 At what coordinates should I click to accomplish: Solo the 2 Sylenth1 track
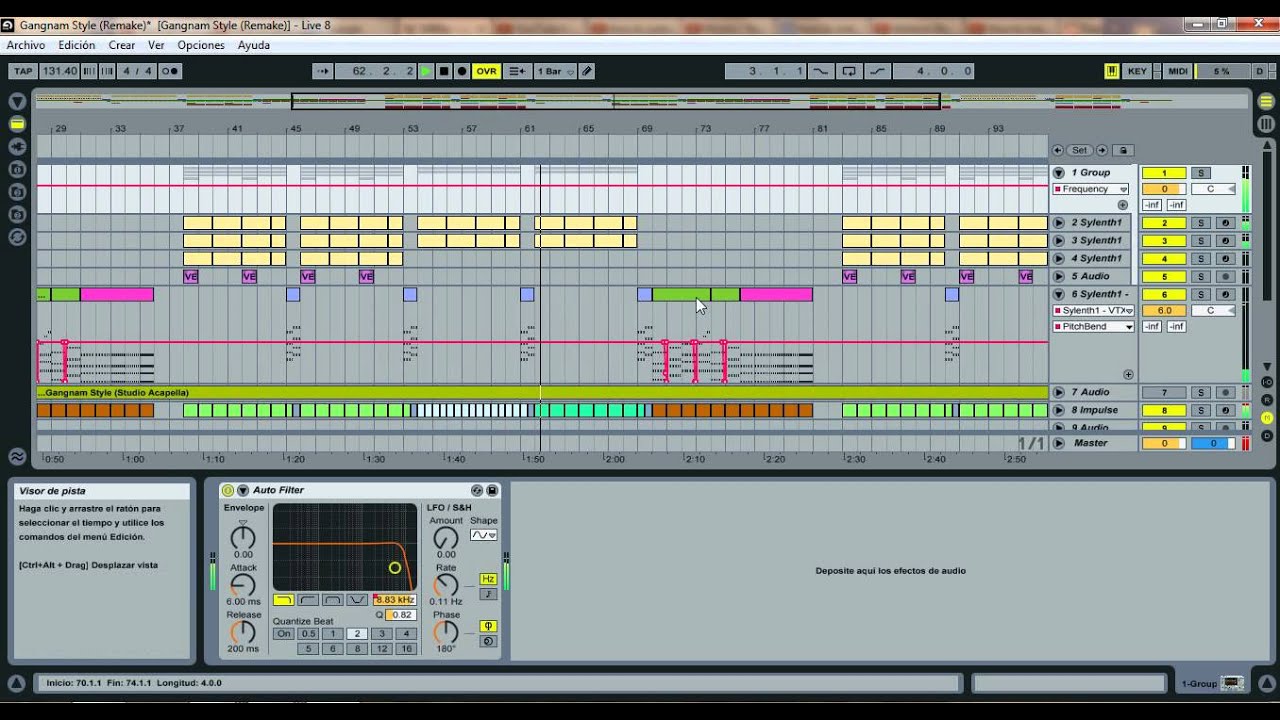coord(1201,223)
